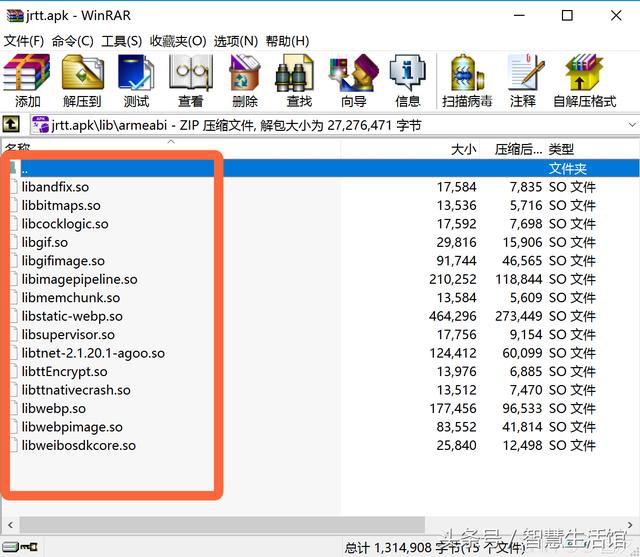
Task: Select file libbitmaps.so
Action: [61, 205]
